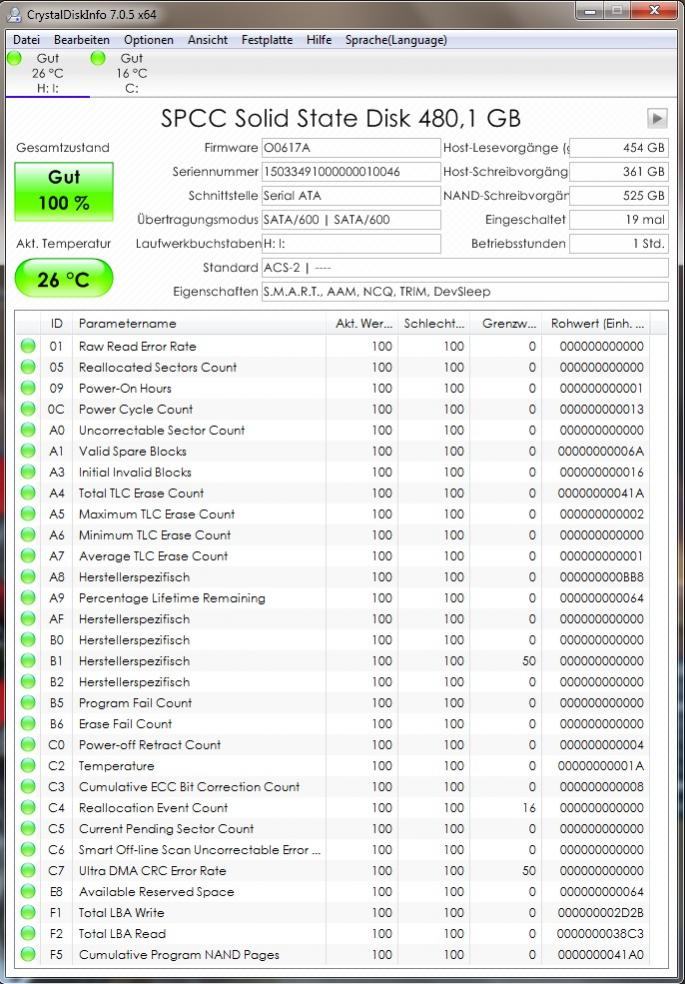Click the Seriennummer field
The image size is (685, 984).
[351, 171]
